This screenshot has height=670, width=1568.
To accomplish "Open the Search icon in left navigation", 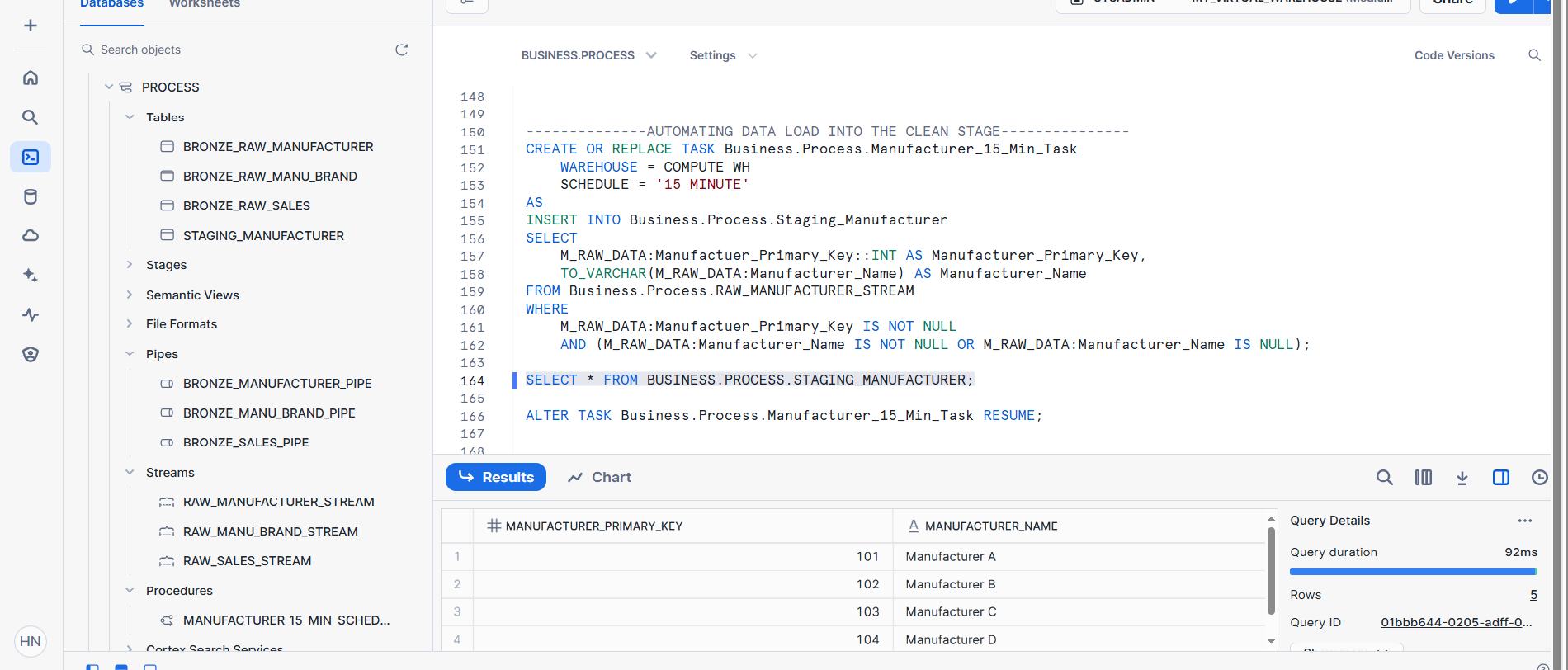I will (x=31, y=117).
